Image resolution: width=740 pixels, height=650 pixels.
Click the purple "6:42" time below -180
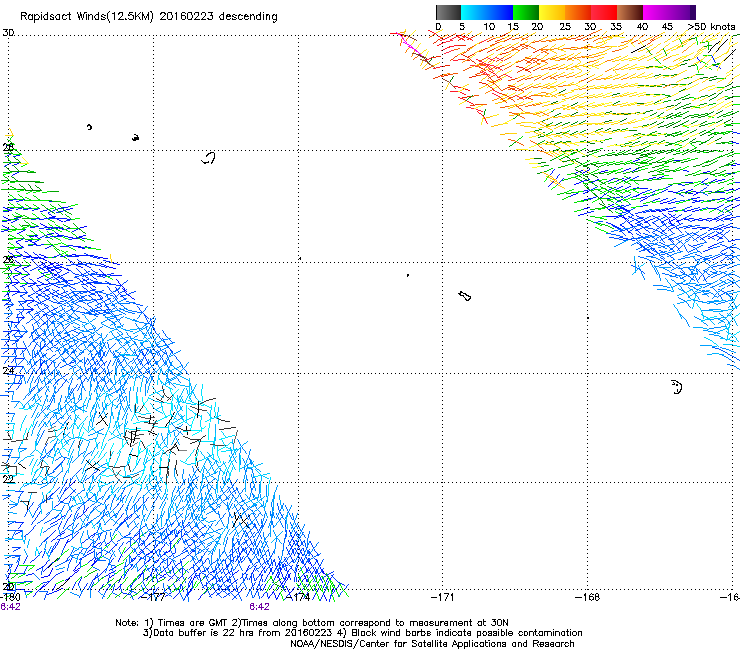tap(10, 607)
